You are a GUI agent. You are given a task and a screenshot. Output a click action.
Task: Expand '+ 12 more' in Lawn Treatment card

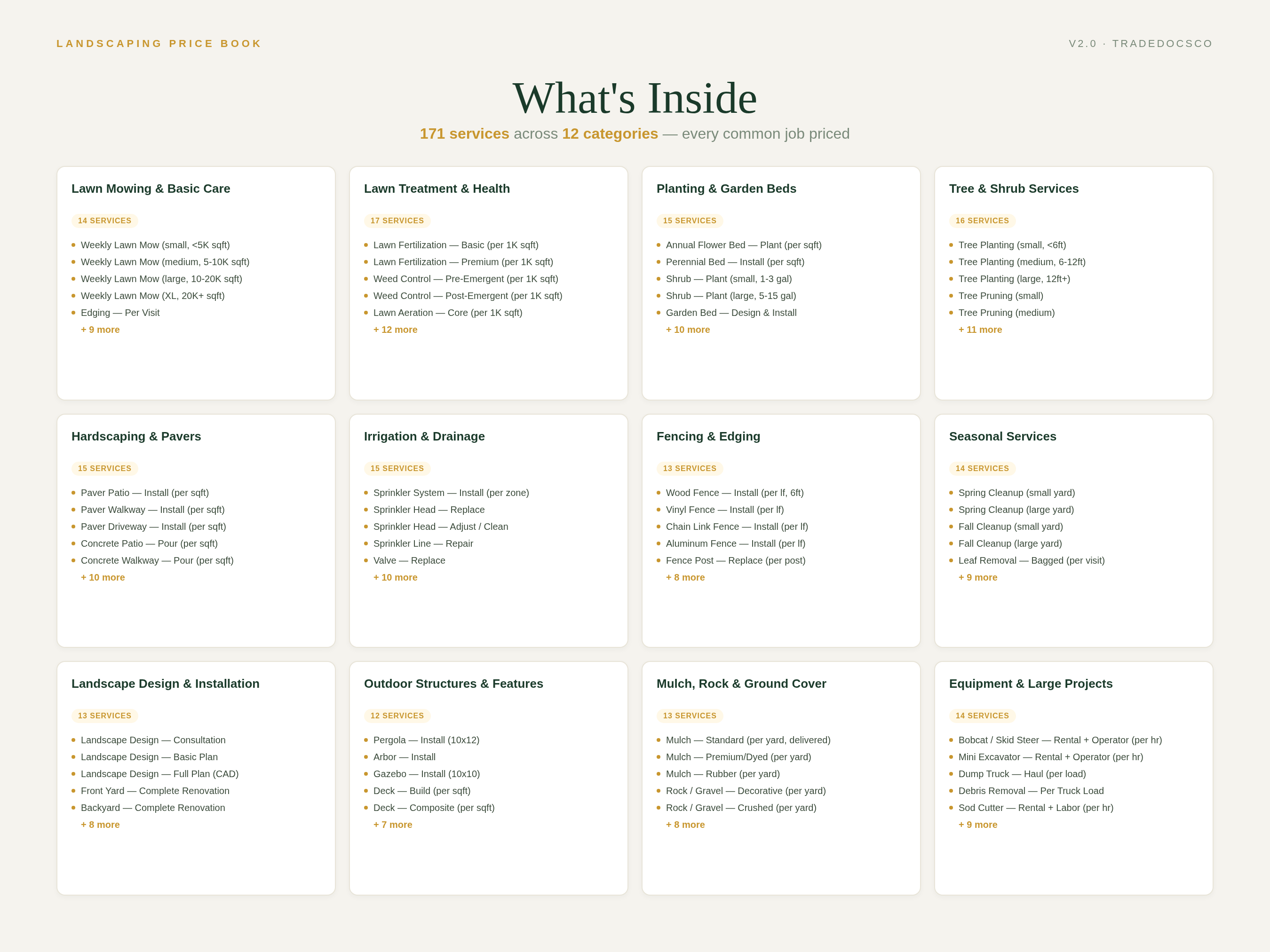pyautogui.click(x=396, y=330)
